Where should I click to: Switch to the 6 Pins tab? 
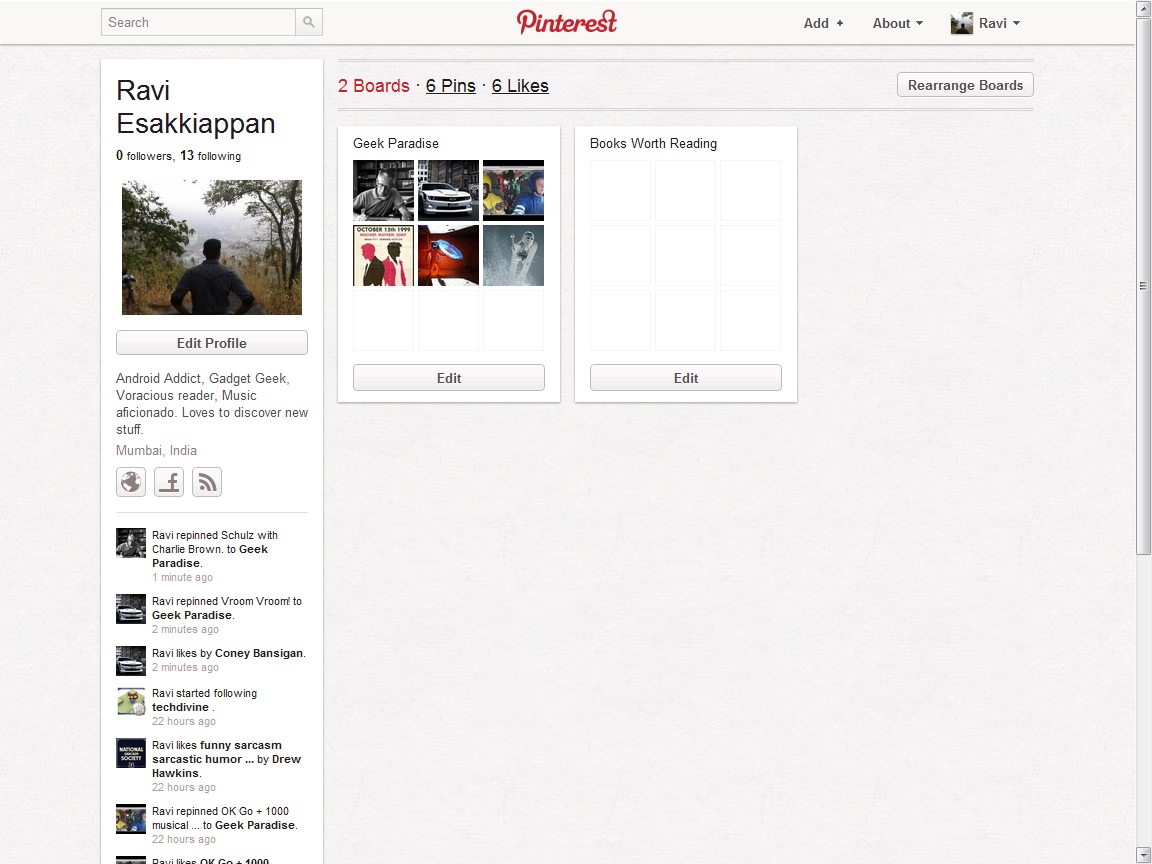(451, 86)
